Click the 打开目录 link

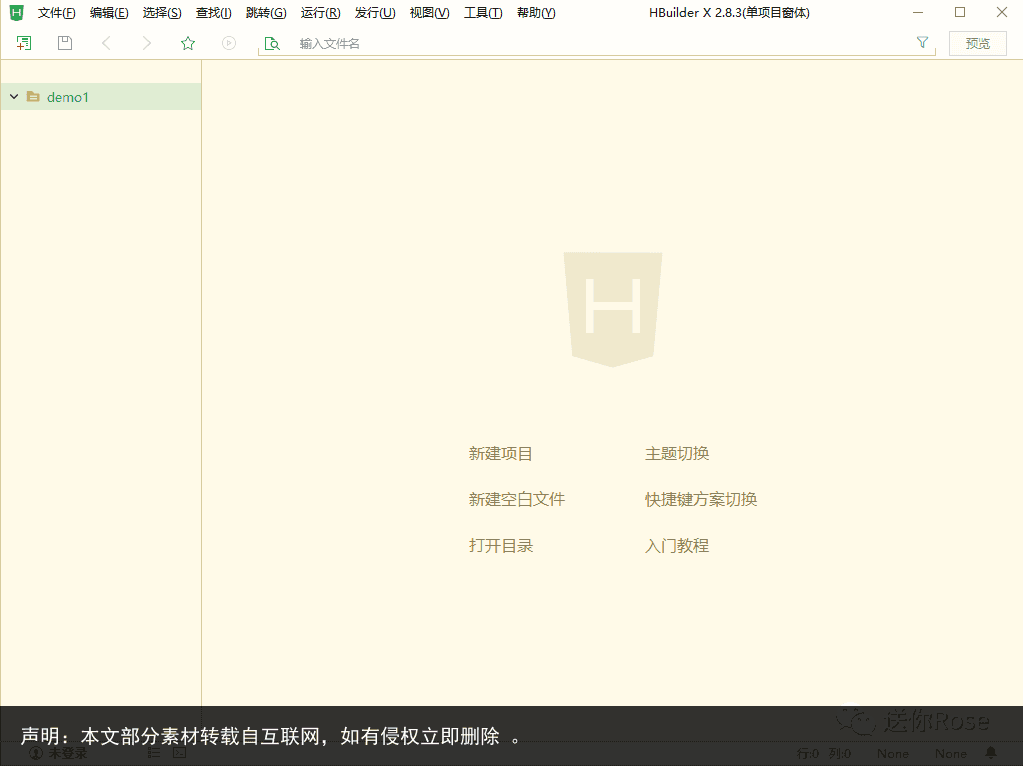pos(500,545)
